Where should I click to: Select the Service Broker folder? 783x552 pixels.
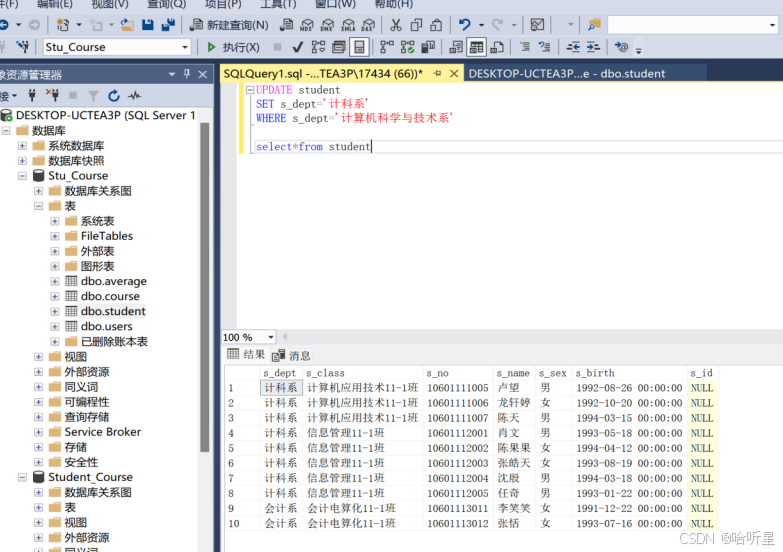(102, 432)
